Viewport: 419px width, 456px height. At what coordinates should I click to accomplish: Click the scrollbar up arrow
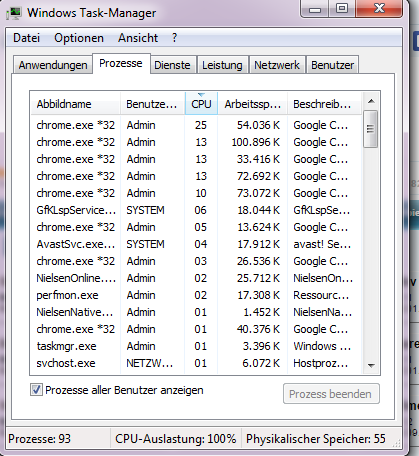371,101
